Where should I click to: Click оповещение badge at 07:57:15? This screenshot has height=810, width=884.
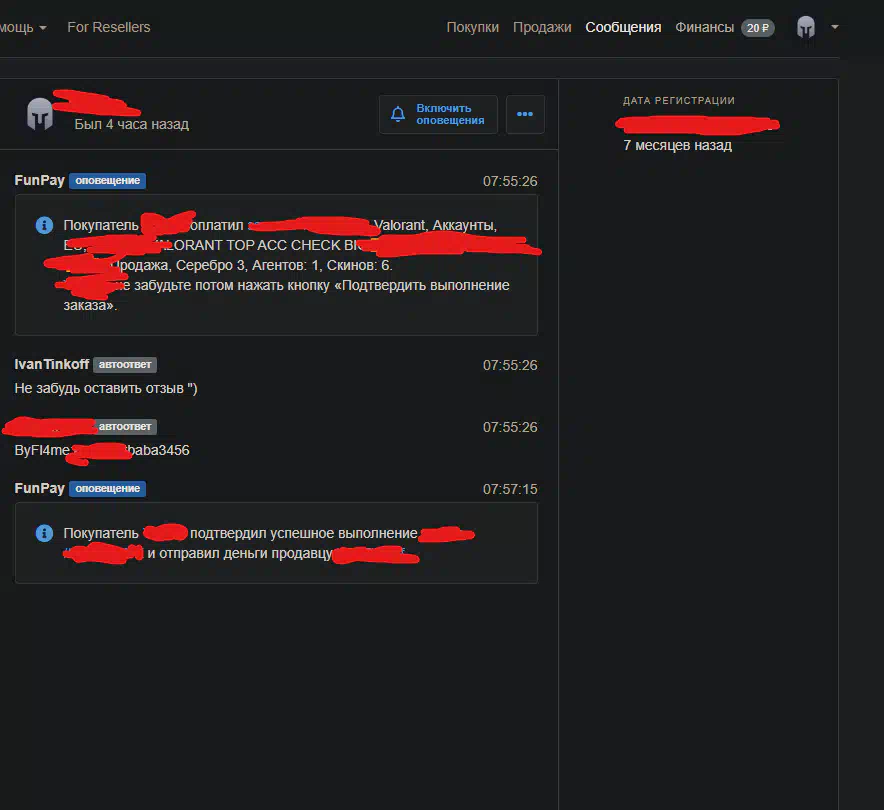pyautogui.click(x=108, y=488)
